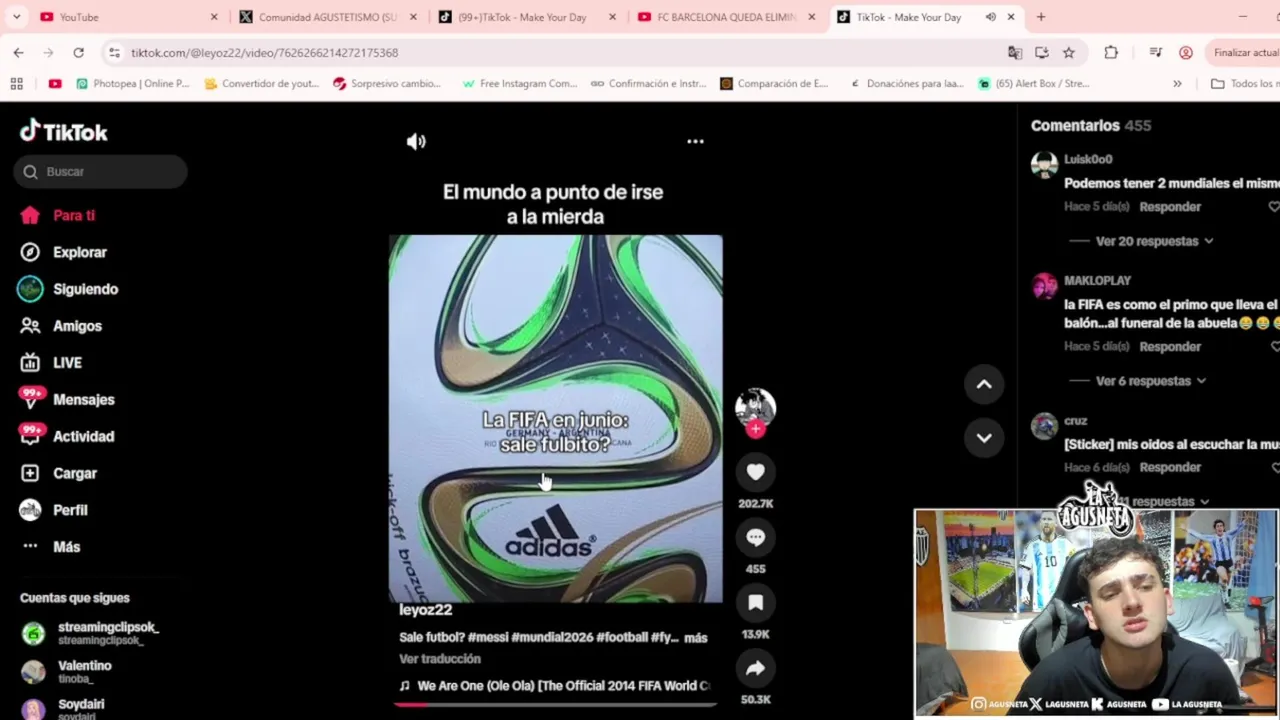Follow the creator via the red plus badge
This screenshot has height=720, width=1280.
(x=755, y=430)
